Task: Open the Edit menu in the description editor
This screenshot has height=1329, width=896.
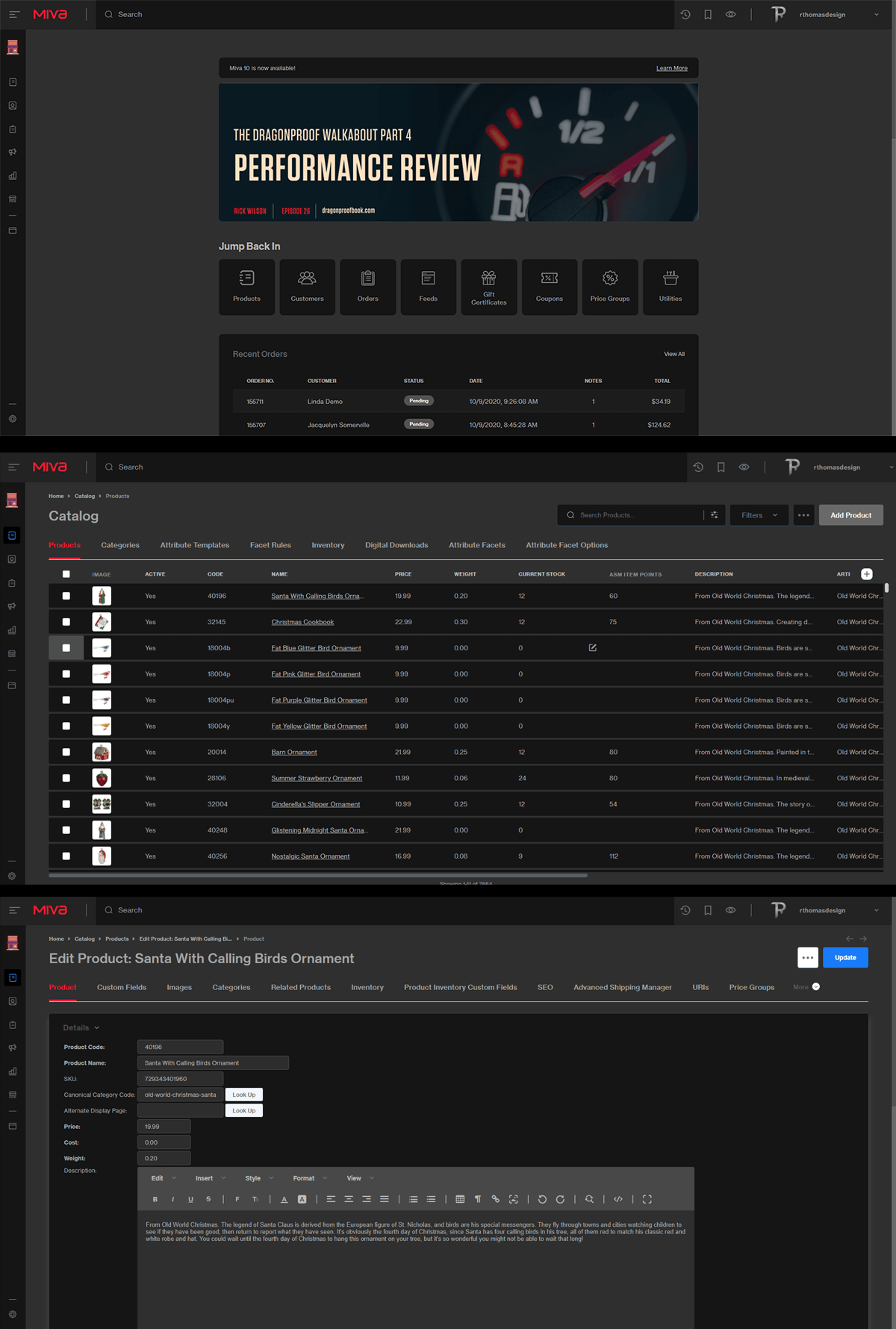Action: point(164,1178)
